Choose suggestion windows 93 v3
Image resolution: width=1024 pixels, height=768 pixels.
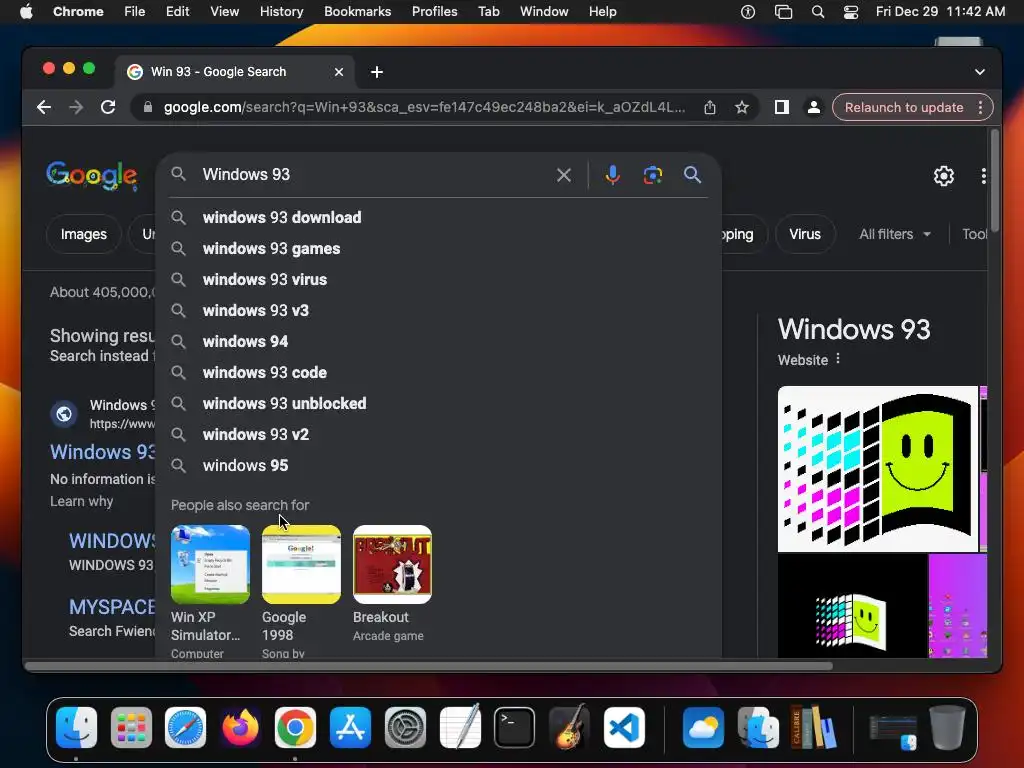pos(438,310)
